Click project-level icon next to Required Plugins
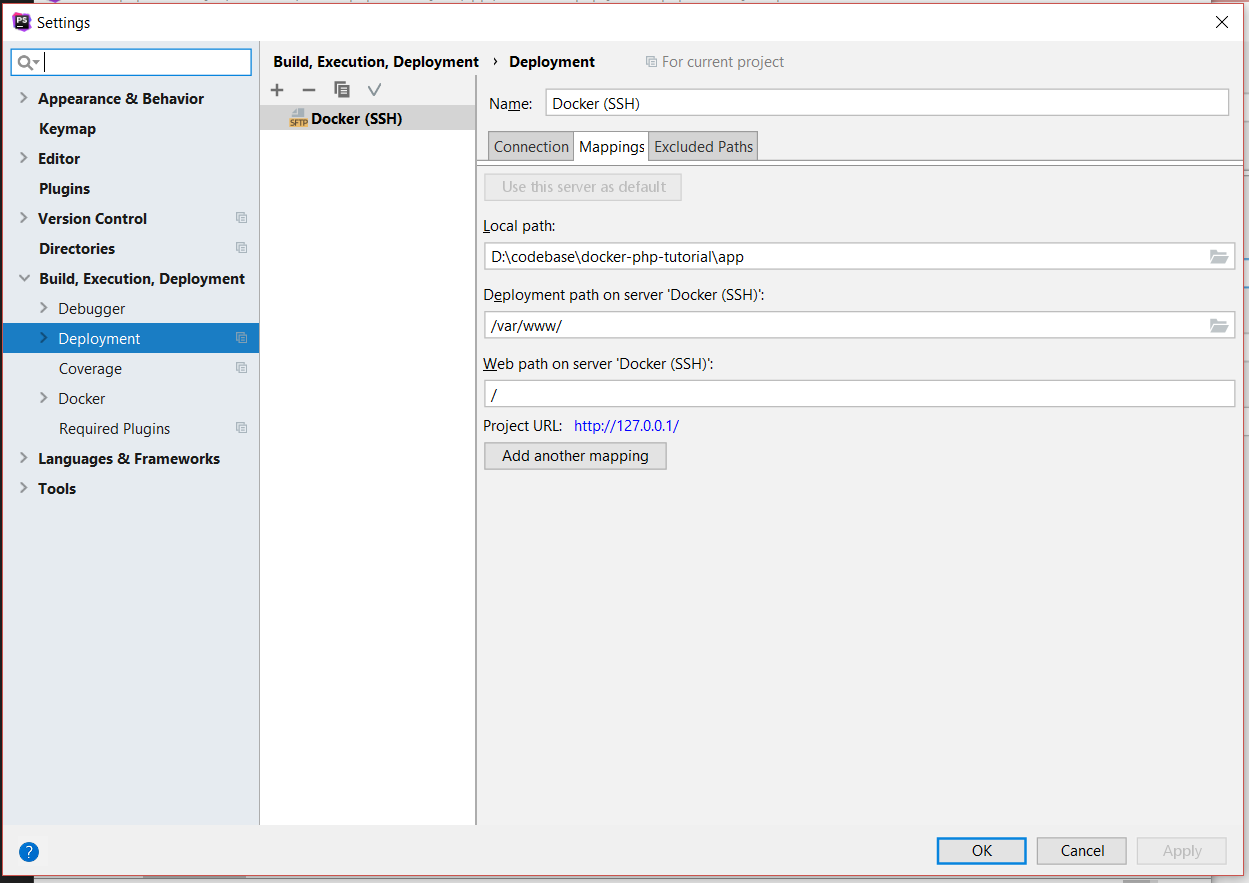1249x883 pixels. [241, 428]
